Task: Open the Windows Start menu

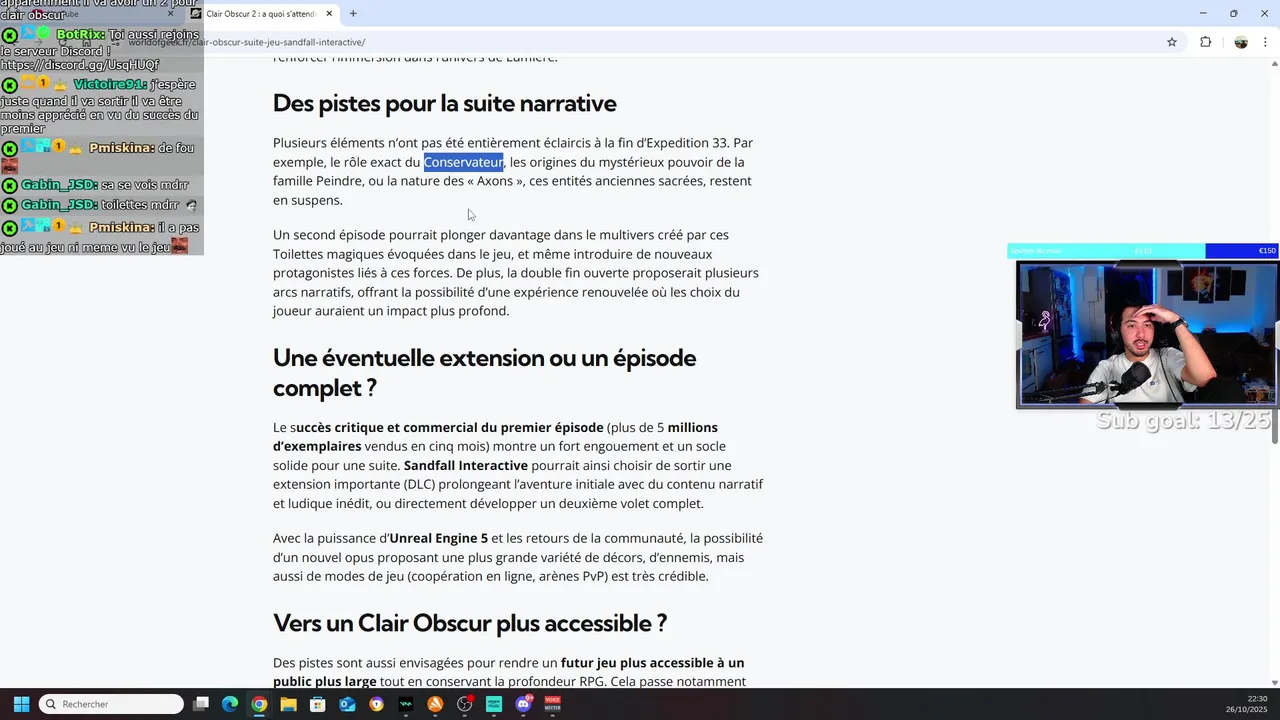Action: tap(21, 704)
